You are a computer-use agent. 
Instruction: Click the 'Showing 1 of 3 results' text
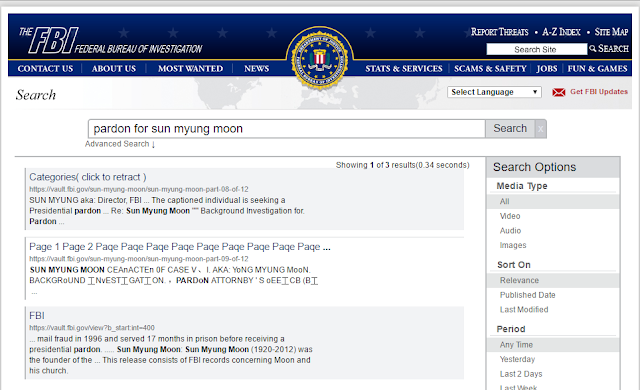[402, 165]
